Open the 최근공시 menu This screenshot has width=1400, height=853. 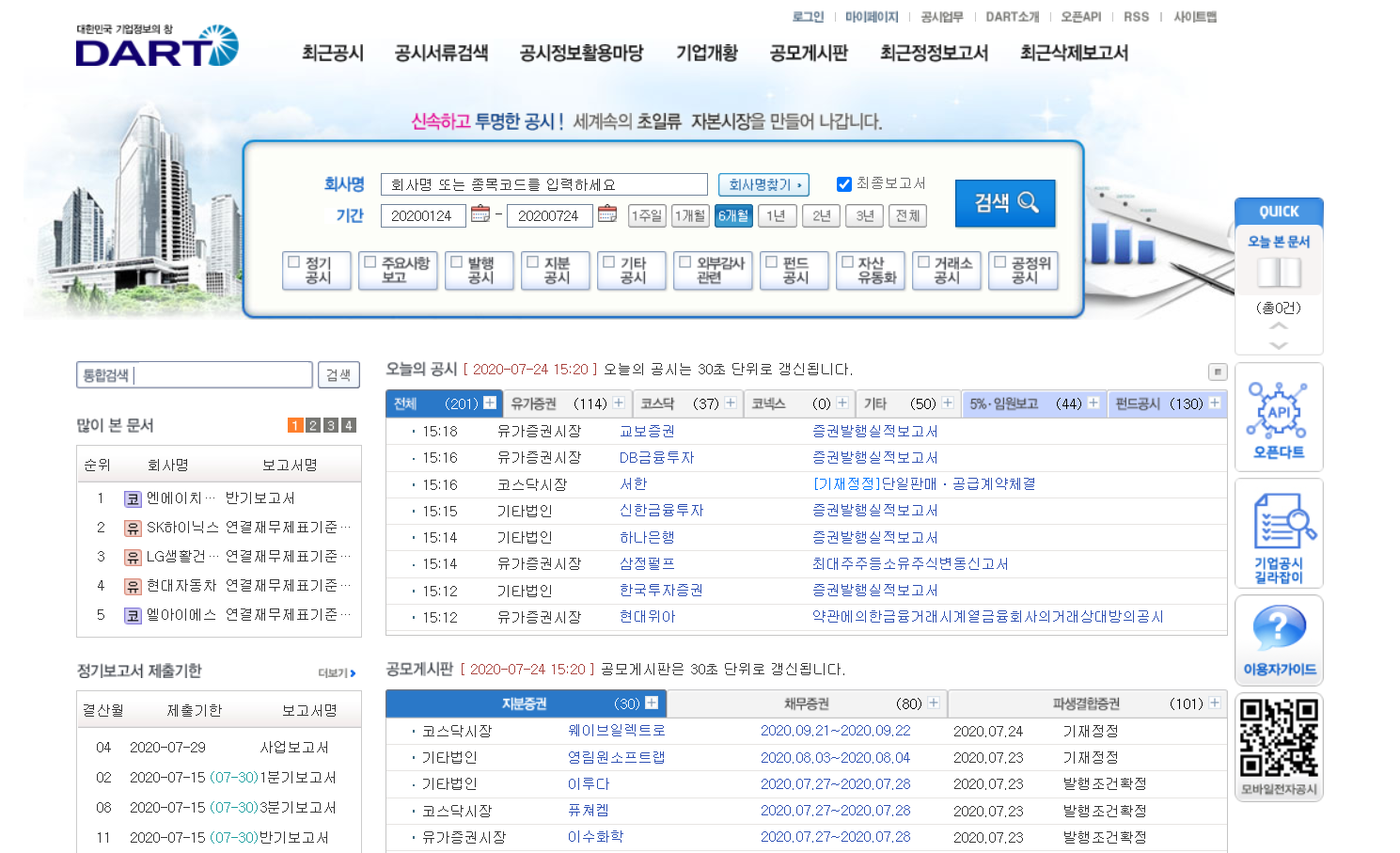click(x=333, y=53)
